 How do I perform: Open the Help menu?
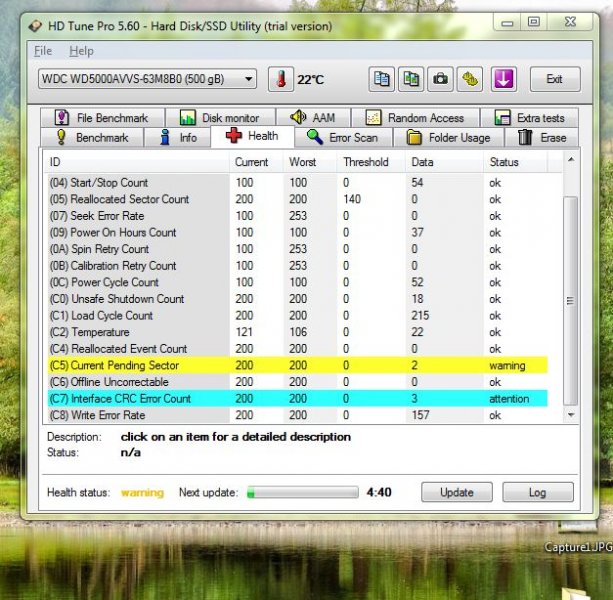click(81, 51)
